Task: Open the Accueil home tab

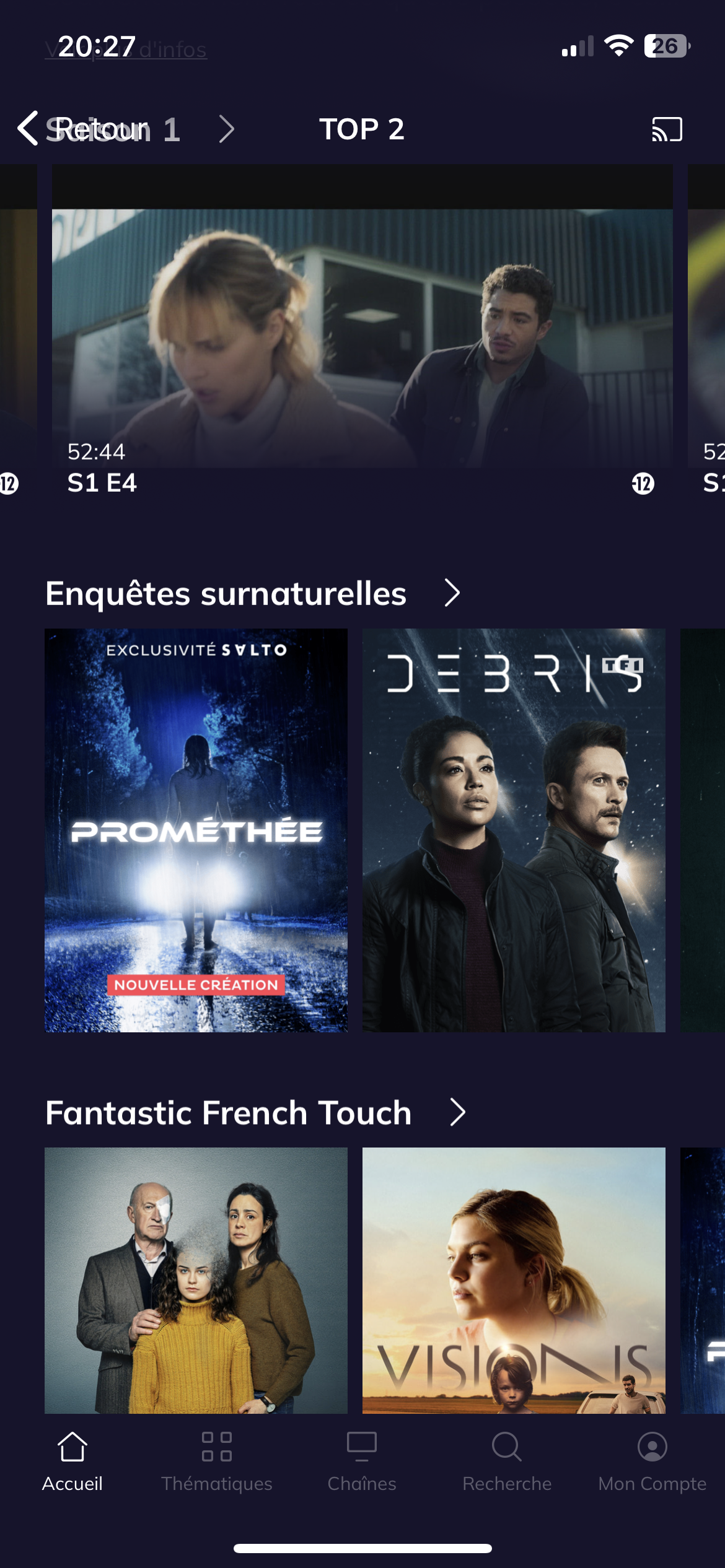Action: coord(72,1461)
